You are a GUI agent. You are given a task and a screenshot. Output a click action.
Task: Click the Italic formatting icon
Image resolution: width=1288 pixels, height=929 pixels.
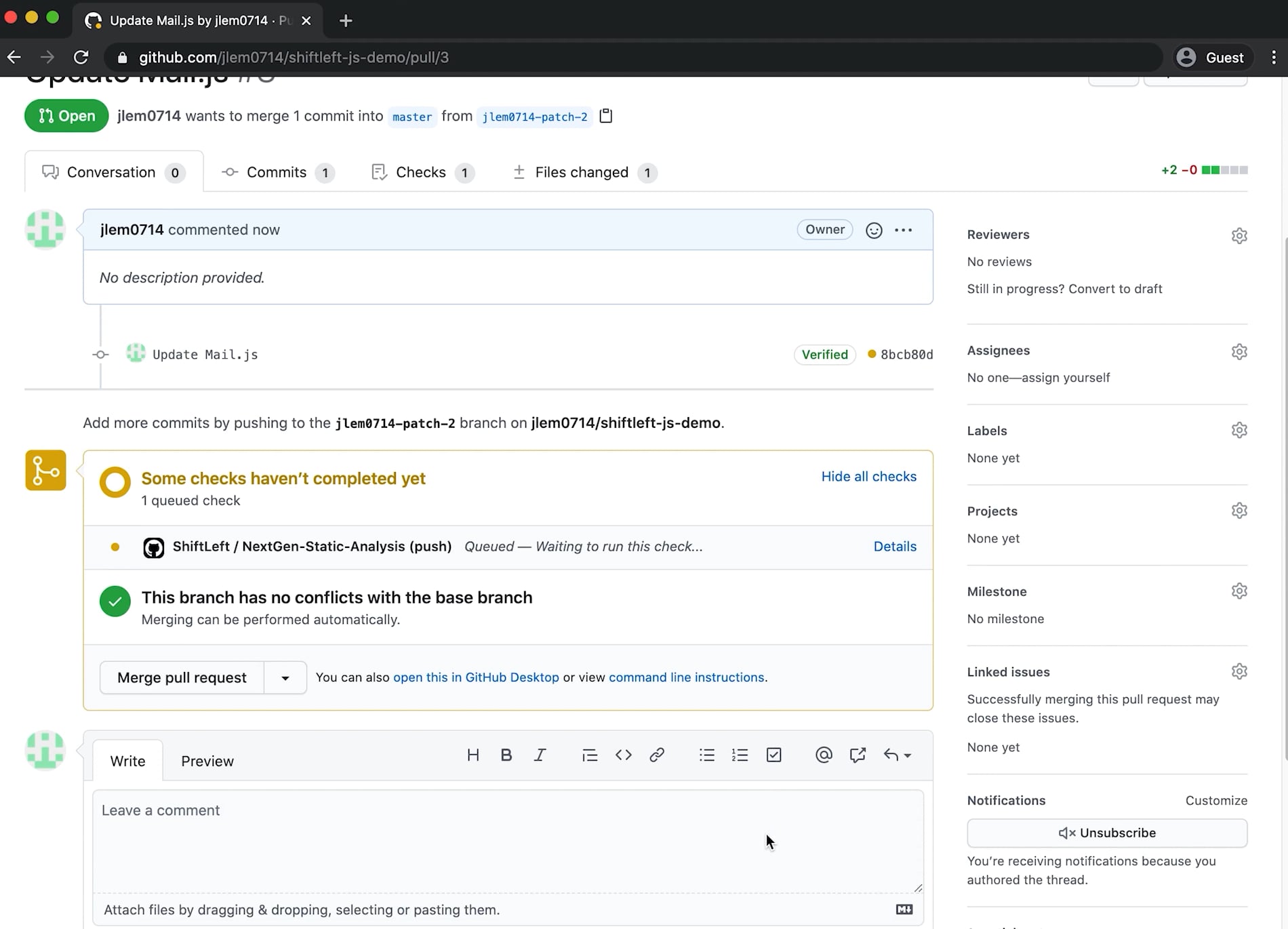click(x=540, y=755)
